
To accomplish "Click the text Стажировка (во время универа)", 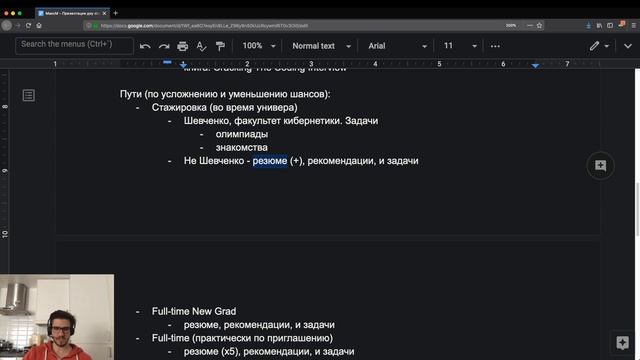I will coord(224,108).
